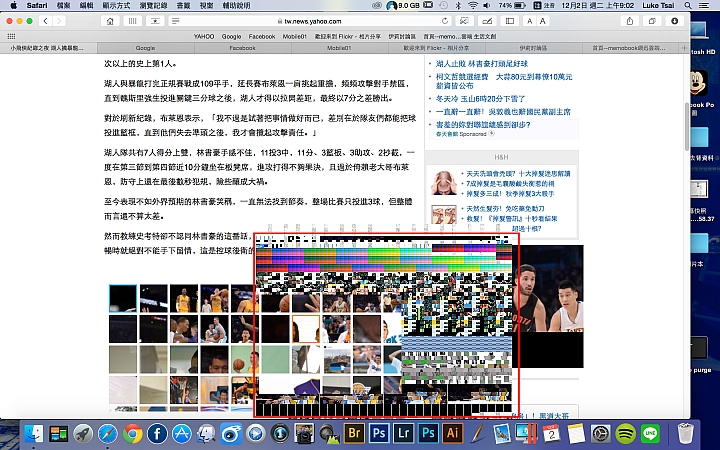Click the Luke Tsai user menu
The image size is (720, 450).
click(658, 6)
